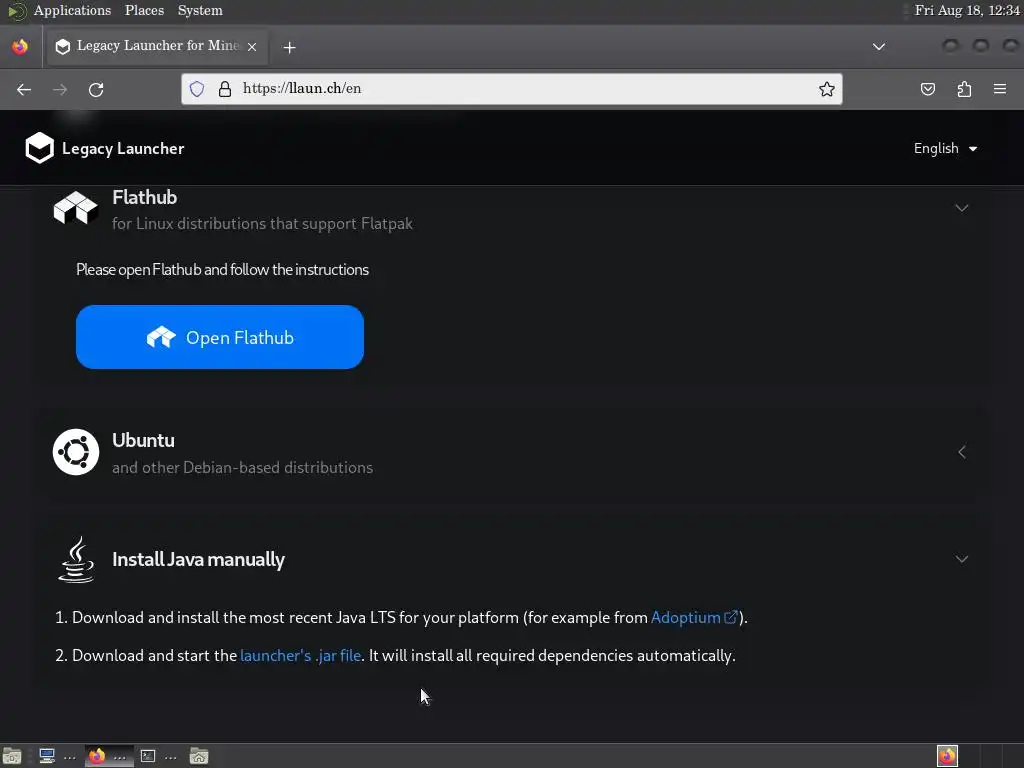This screenshot has height=768, width=1024.
Task: Switch to Firefox window in the bottom taskbar
Action: point(108,756)
